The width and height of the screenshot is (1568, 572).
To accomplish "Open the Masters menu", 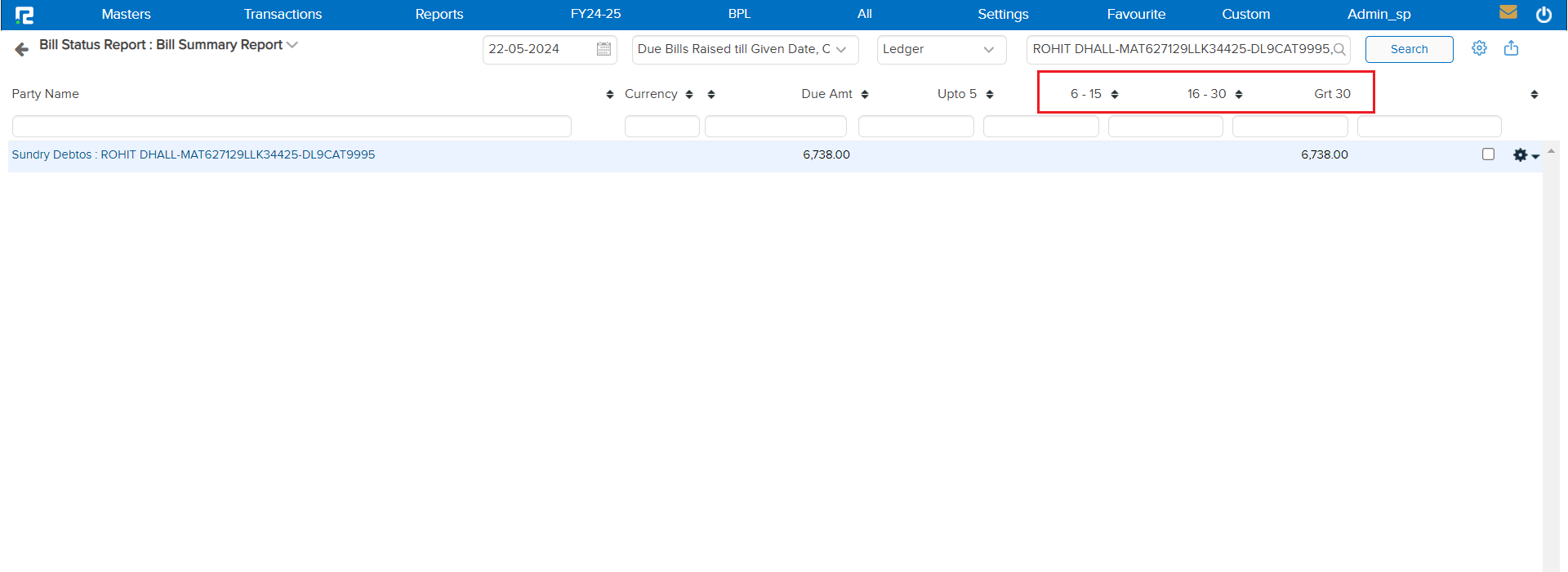I will tap(126, 14).
